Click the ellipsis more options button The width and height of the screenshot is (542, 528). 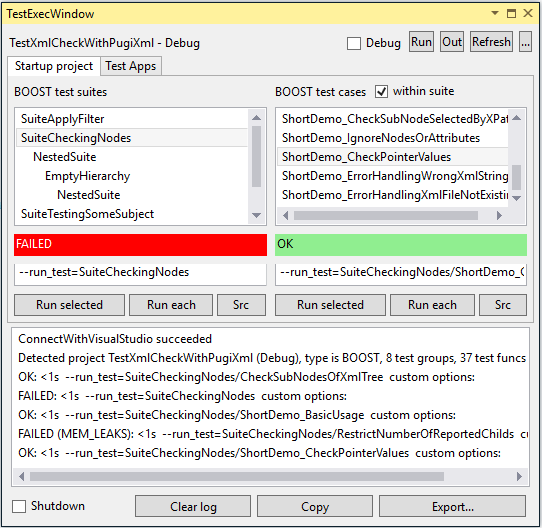tap(525, 42)
